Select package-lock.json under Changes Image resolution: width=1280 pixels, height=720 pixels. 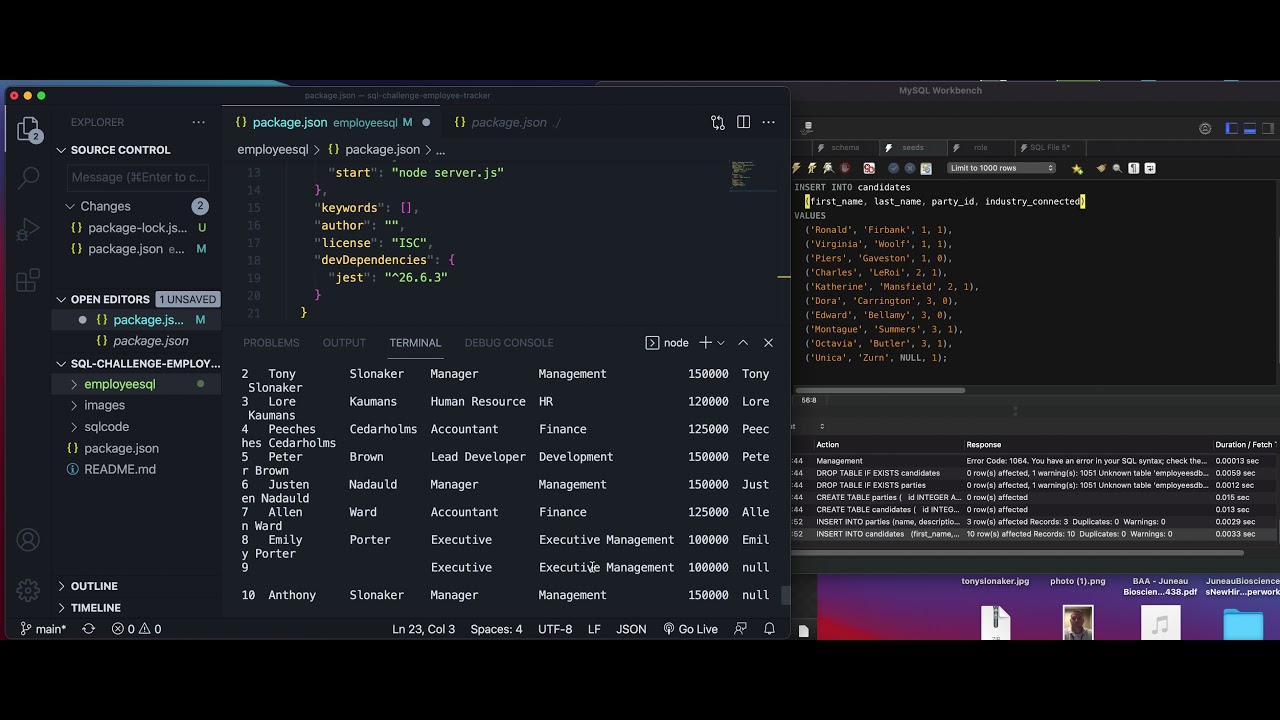click(138, 228)
